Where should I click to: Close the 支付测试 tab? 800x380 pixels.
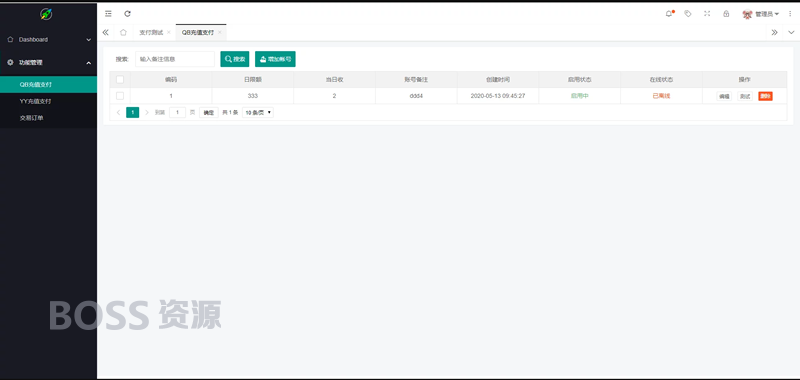coord(169,32)
